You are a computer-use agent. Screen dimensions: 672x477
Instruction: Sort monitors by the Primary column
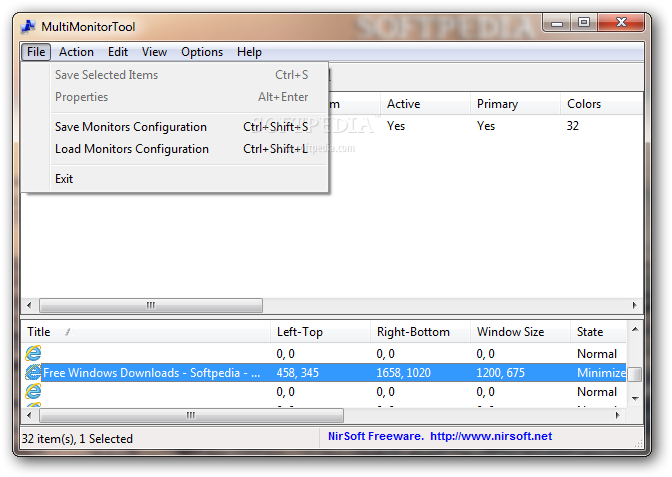[x=515, y=104]
